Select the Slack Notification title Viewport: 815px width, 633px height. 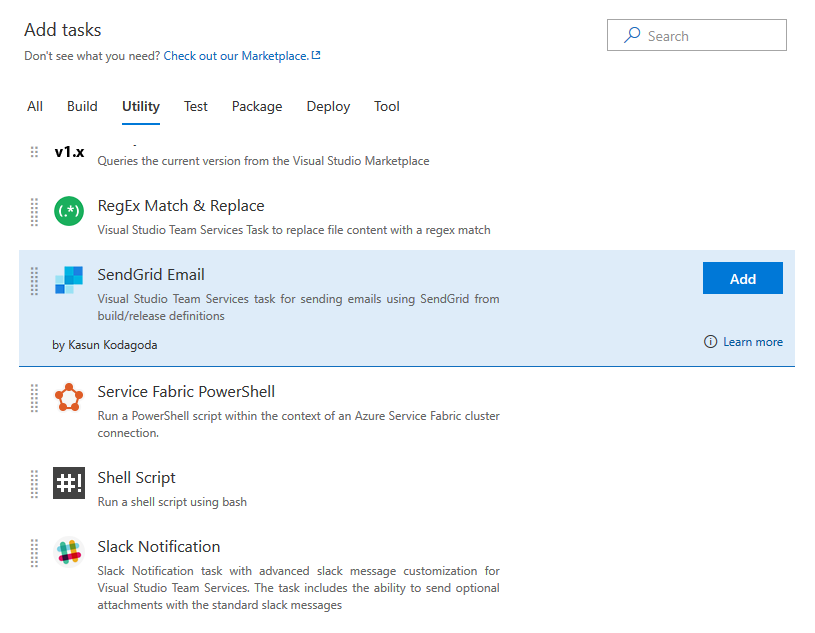click(x=159, y=547)
